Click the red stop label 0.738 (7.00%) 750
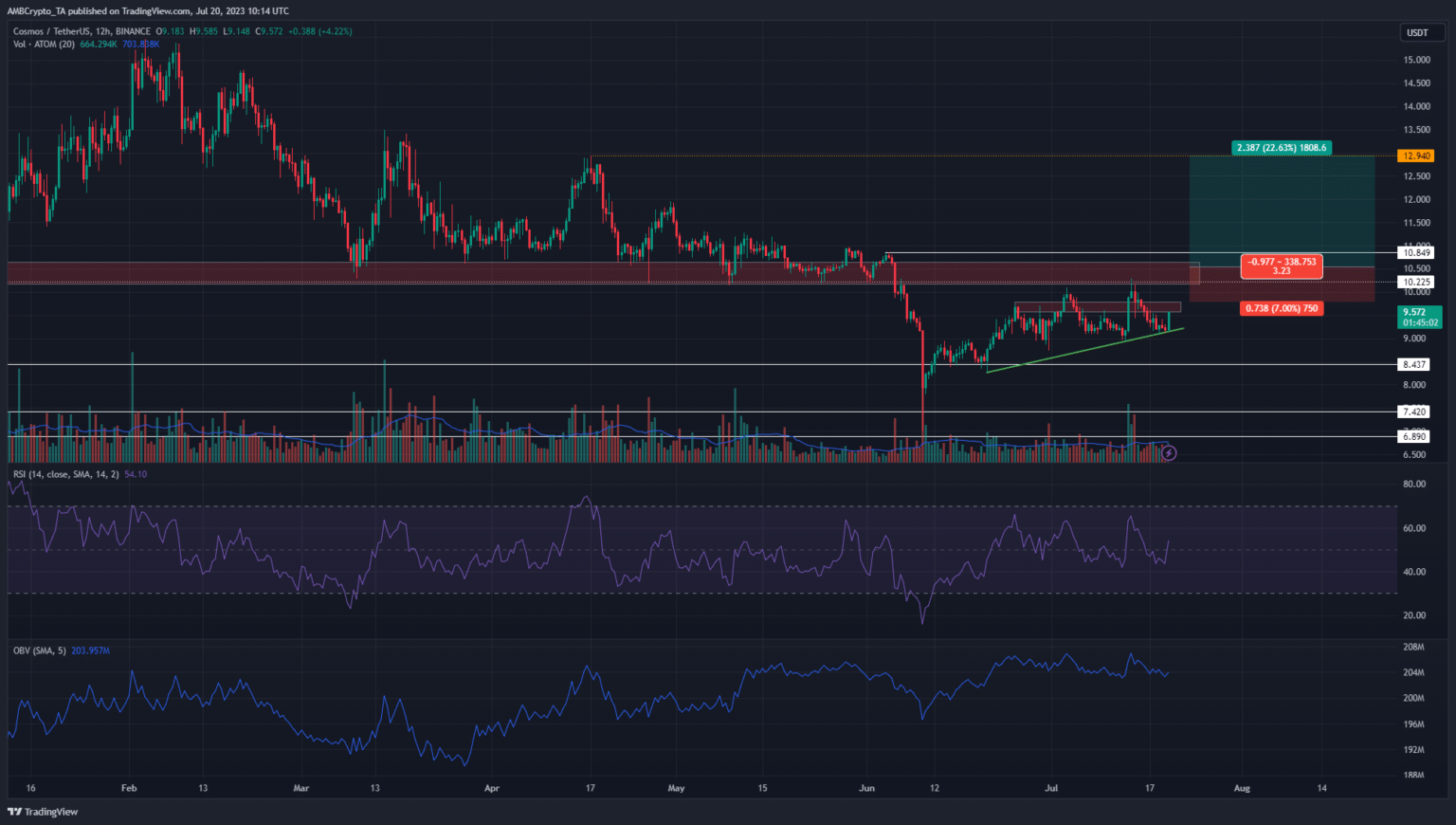This screenshot has height=825, width=1456. click(1282, 308)
